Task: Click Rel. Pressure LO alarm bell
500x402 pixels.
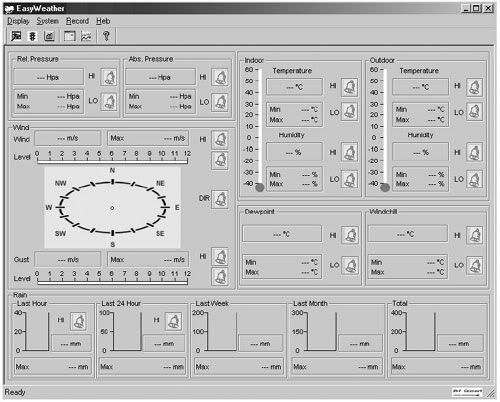Action: click(109, 102)
